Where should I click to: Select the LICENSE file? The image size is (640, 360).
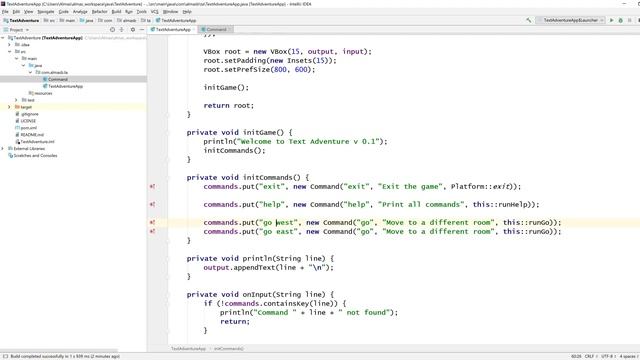pos(28,121)
